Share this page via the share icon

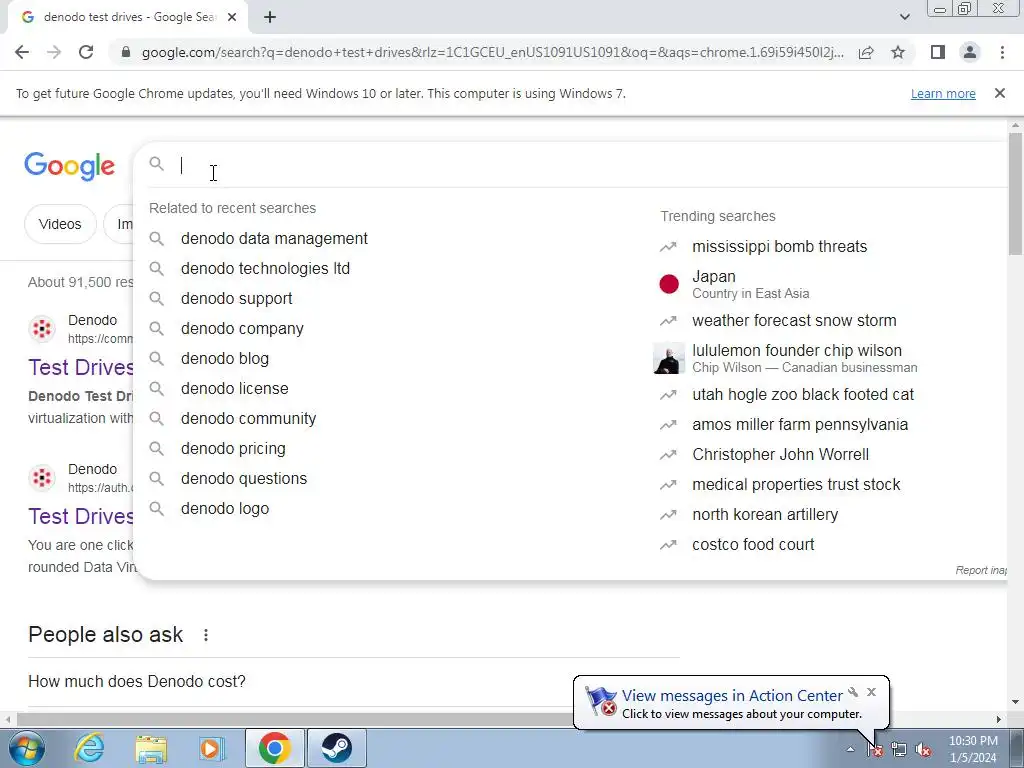pos(866,52)
